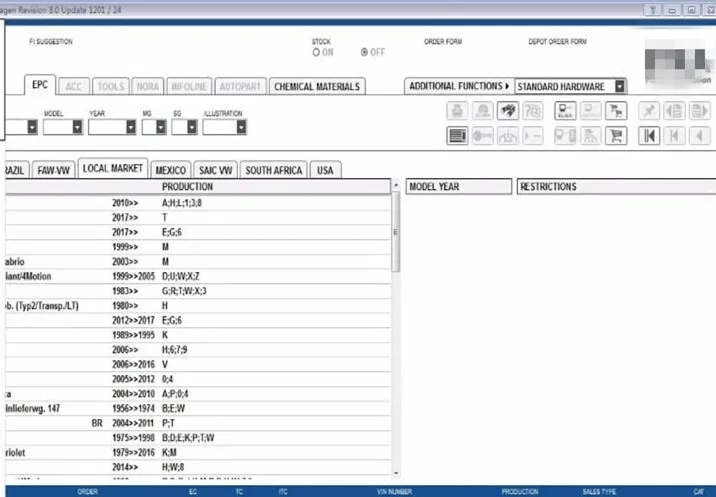716x497 pixels.
Task: Click the PRODUCTION column header
Action: tap(187, 186)
